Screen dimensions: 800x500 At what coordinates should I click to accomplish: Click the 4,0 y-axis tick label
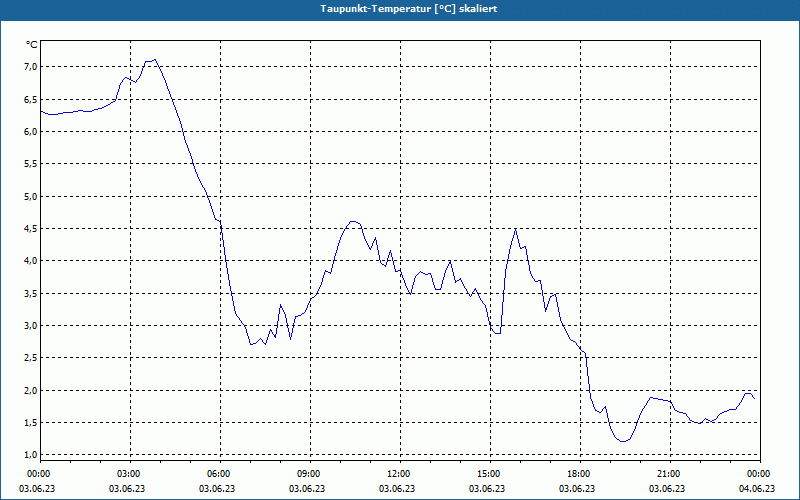pyautogui.click(x=31, y=261)
